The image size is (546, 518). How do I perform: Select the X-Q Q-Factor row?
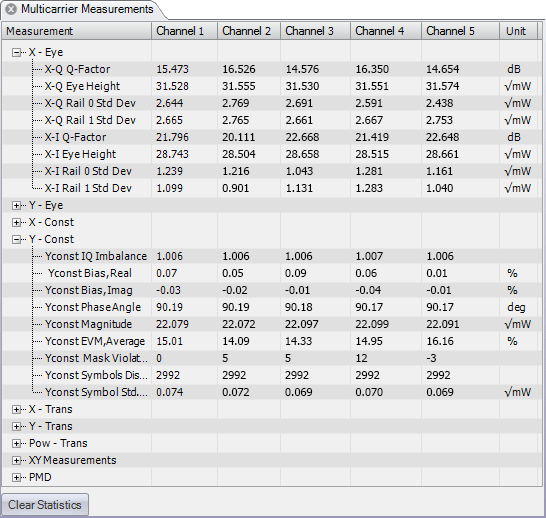[270, 69]
